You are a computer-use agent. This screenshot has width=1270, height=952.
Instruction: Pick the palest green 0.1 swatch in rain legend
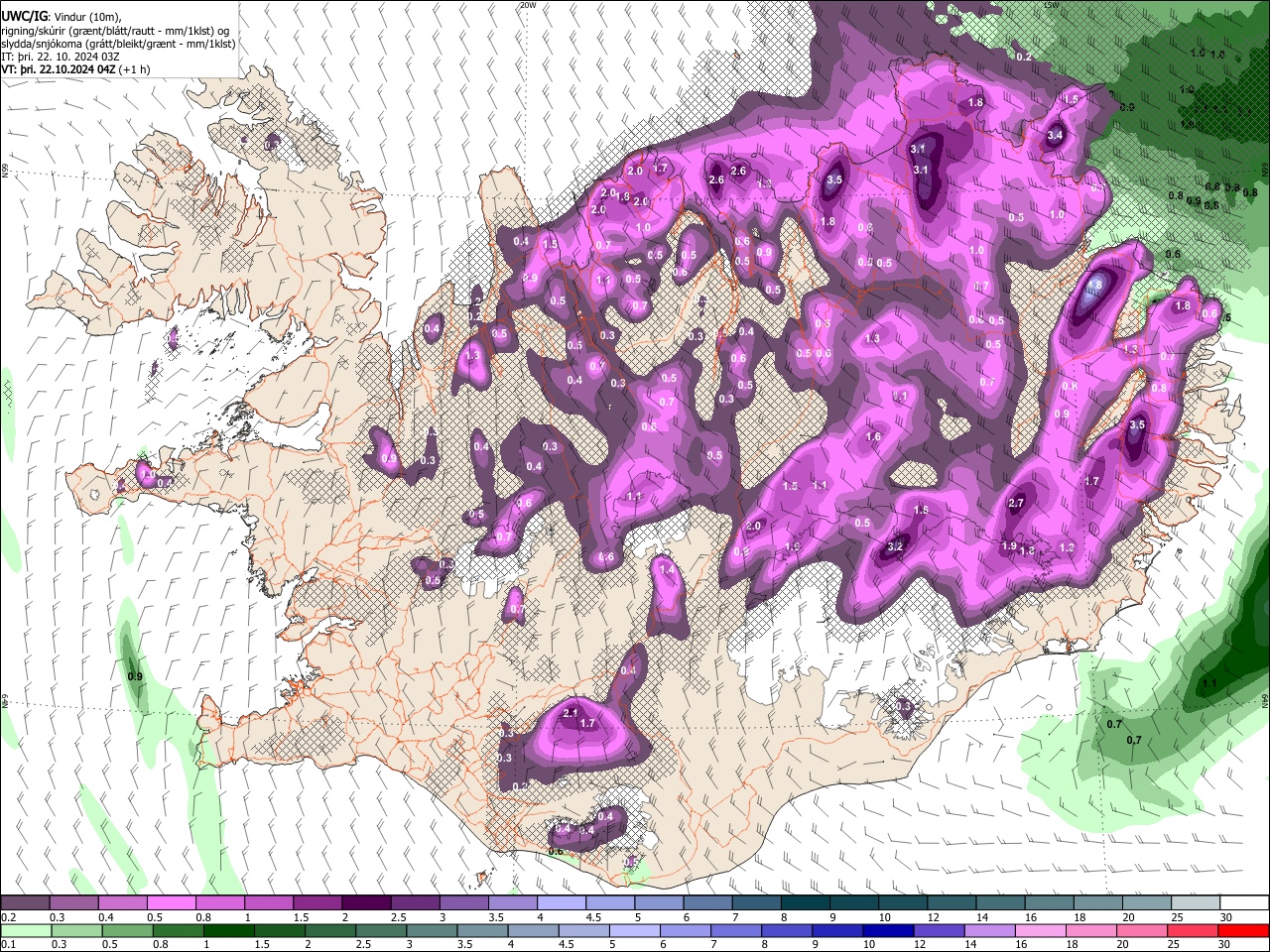coord(26,931)
